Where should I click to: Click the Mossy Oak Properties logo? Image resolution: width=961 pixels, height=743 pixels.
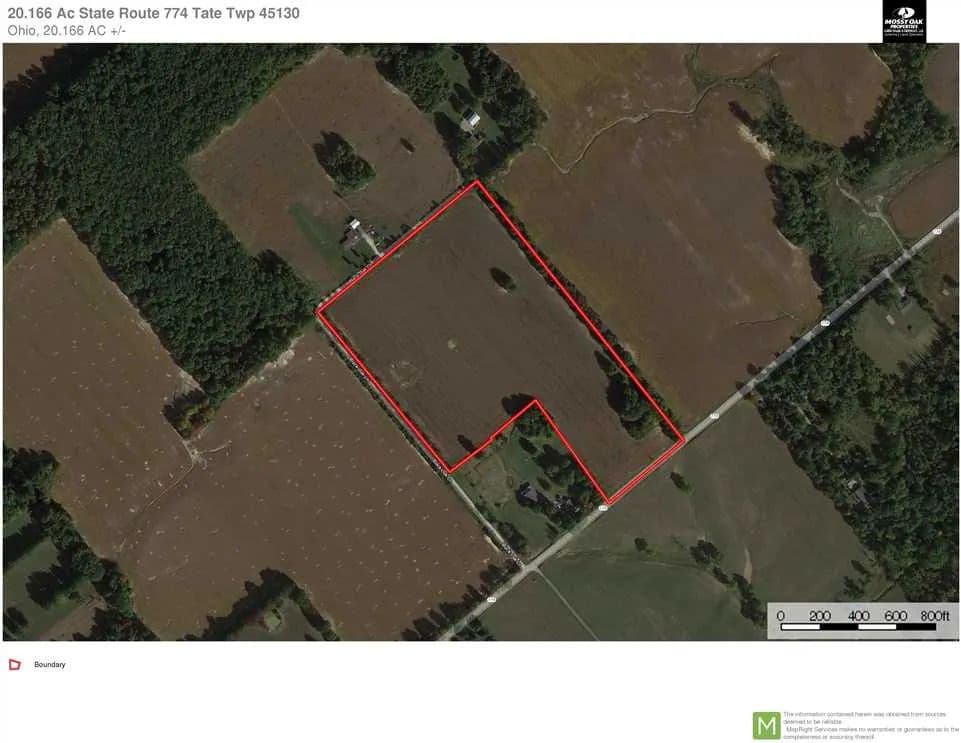click(904, 21)
